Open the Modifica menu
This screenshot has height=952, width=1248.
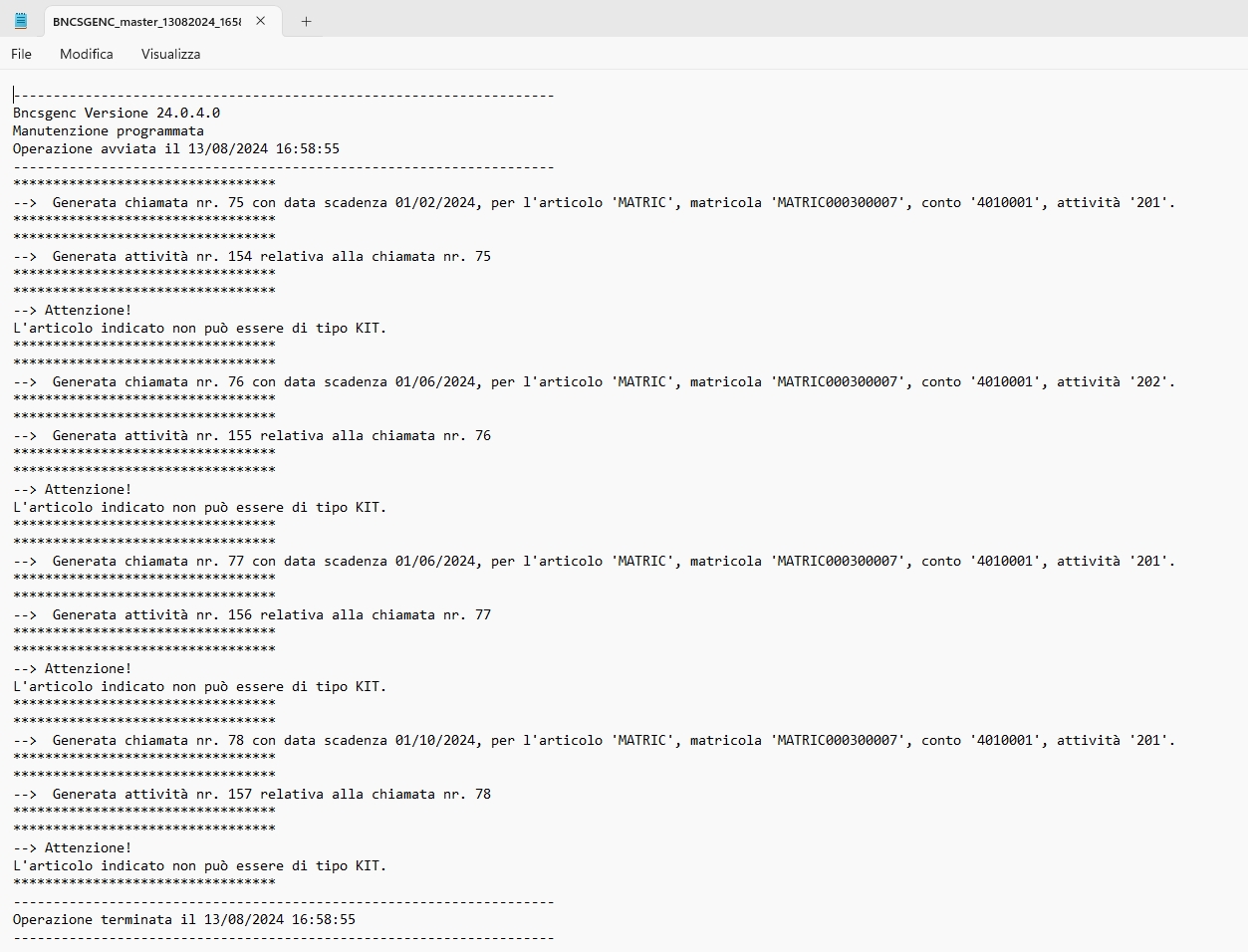click(87, 54)
